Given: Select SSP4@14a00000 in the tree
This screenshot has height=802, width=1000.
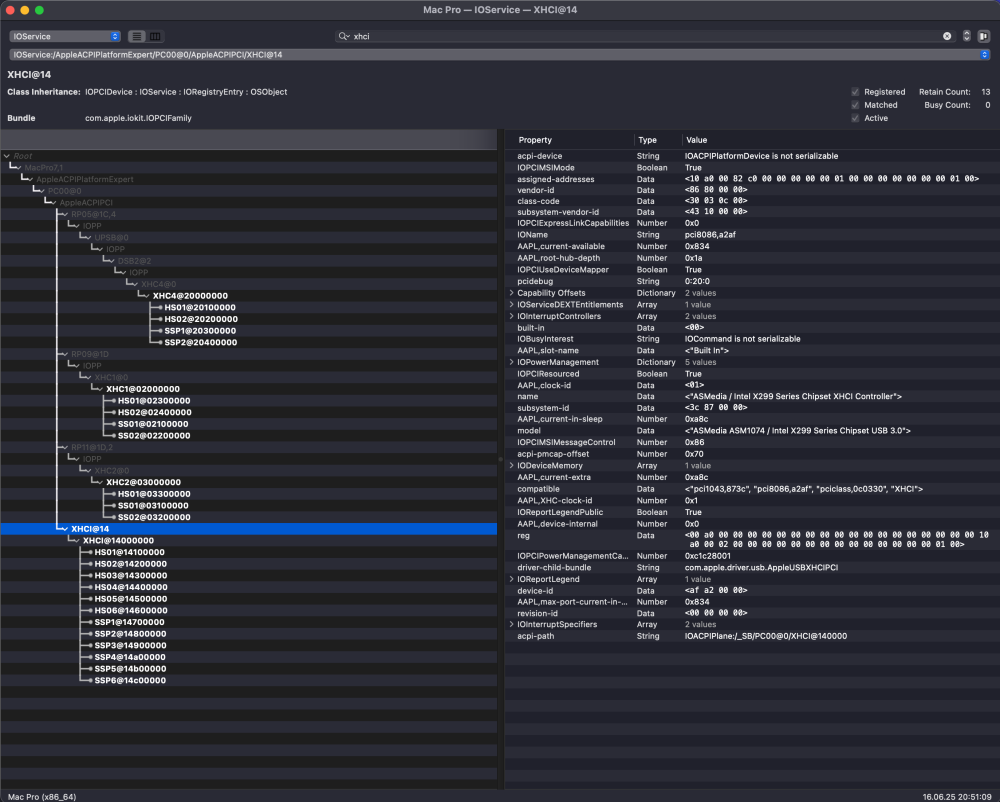Looking at the screenshot, I should coord(130,657).
